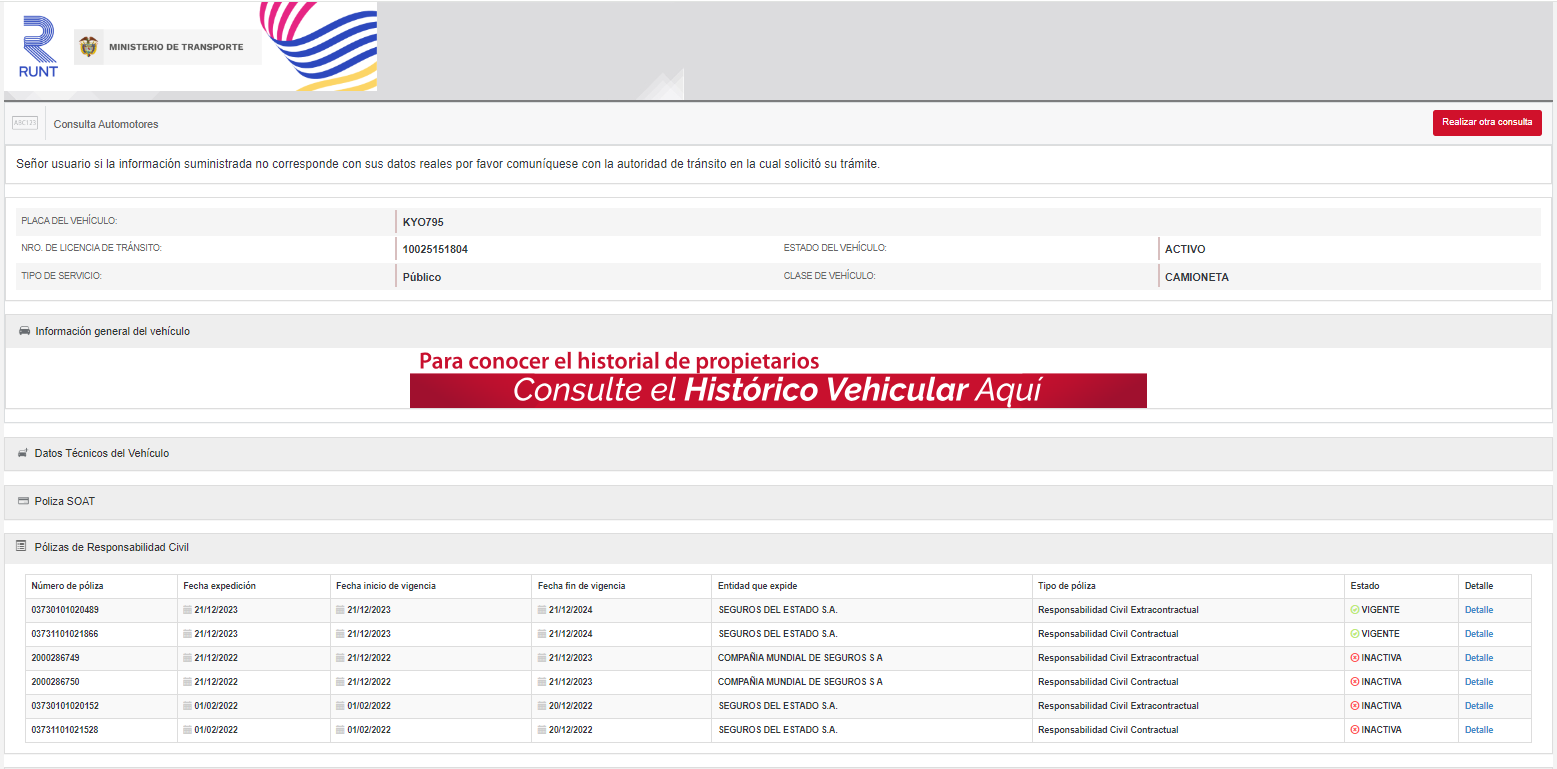Open the Histórico Vehicular banner
1557x769 pixels.
[x=778, y=389]
